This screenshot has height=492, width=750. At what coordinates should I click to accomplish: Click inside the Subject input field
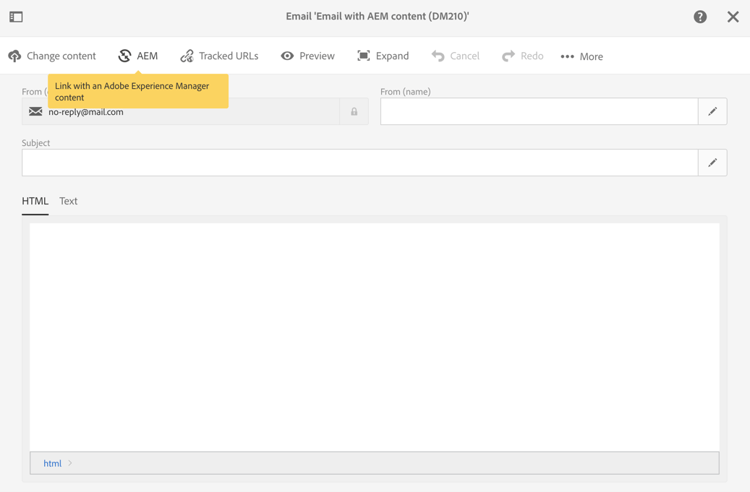click(360, 163)
